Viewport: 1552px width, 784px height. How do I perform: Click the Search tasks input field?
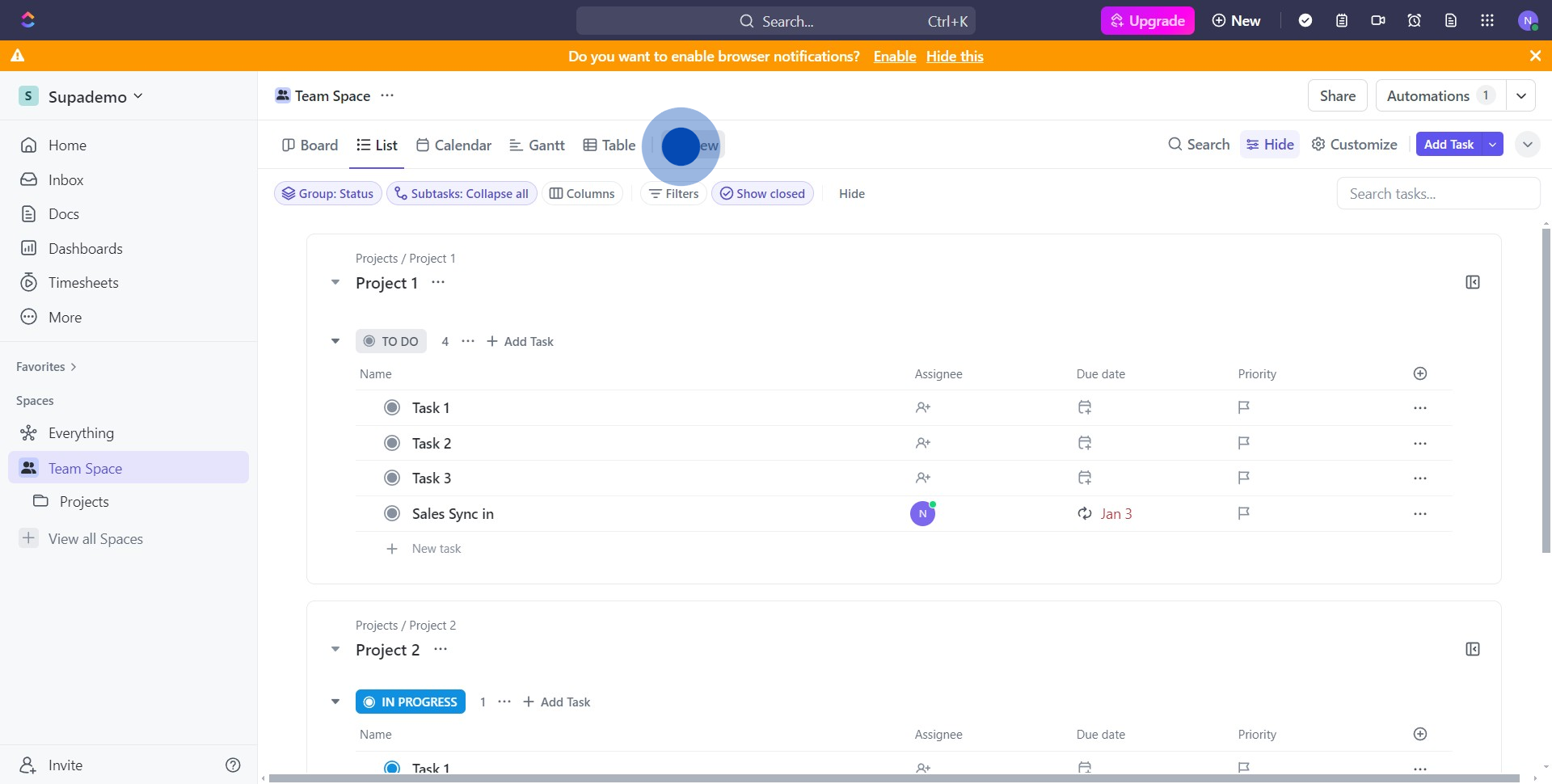coord(1437,194)
